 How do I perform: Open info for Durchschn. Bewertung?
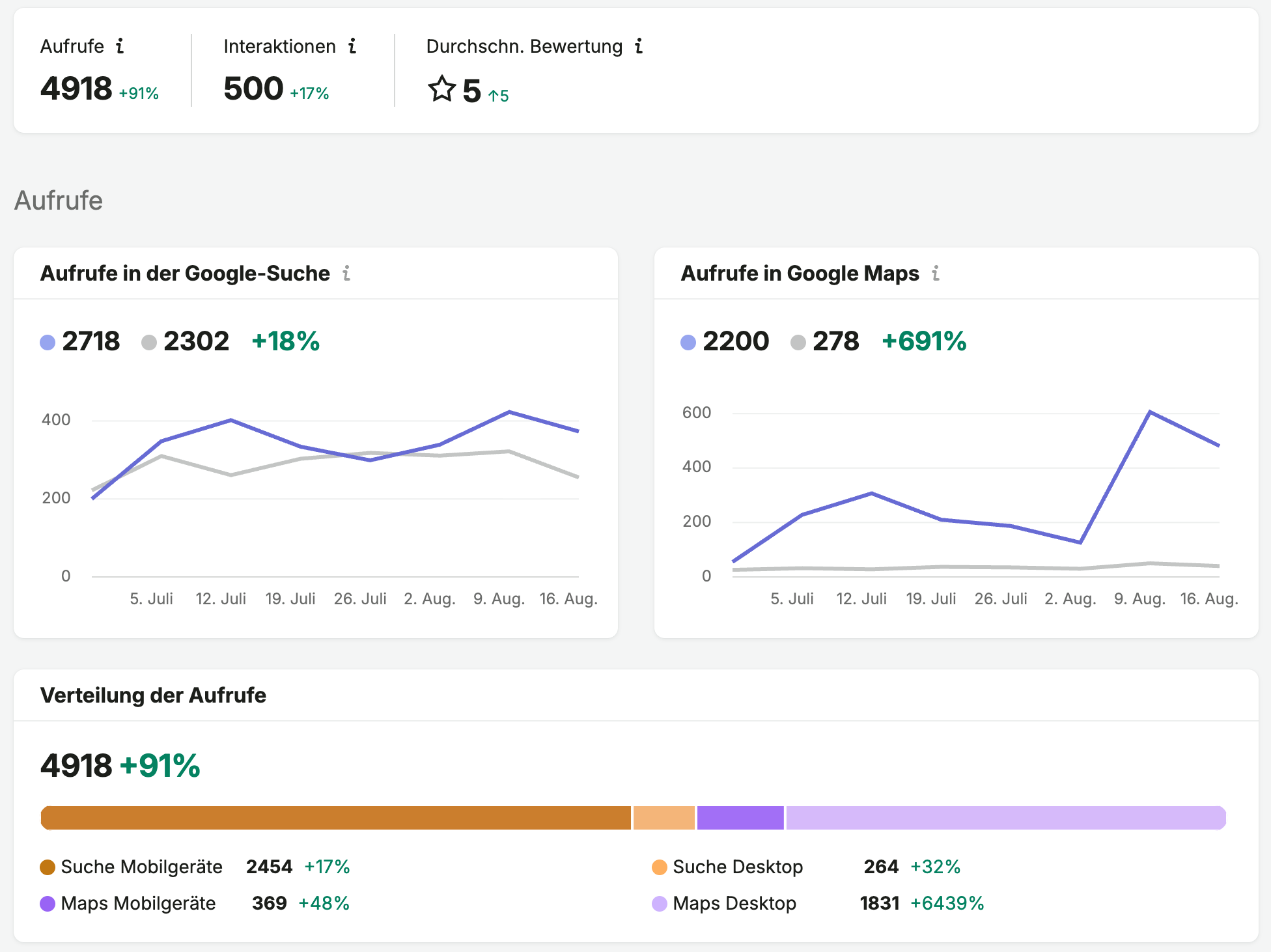639,46
